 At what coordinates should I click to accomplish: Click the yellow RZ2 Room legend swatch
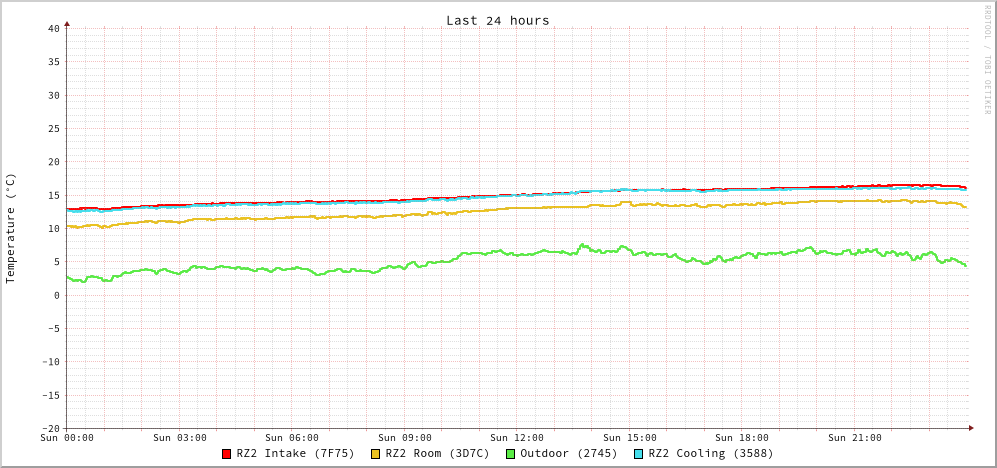(376, 454)
